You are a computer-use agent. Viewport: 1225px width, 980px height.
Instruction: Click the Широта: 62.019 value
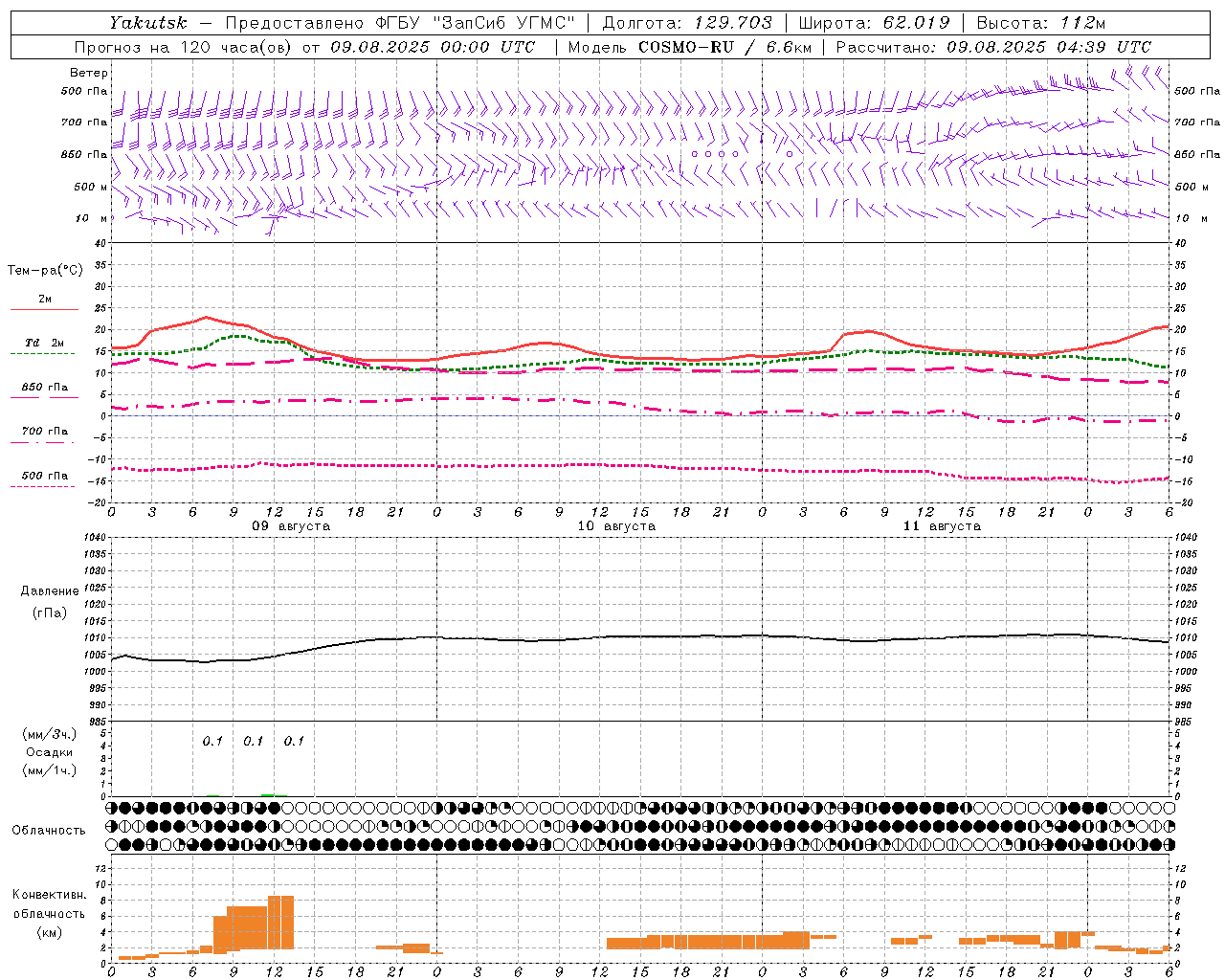(874, 23)
